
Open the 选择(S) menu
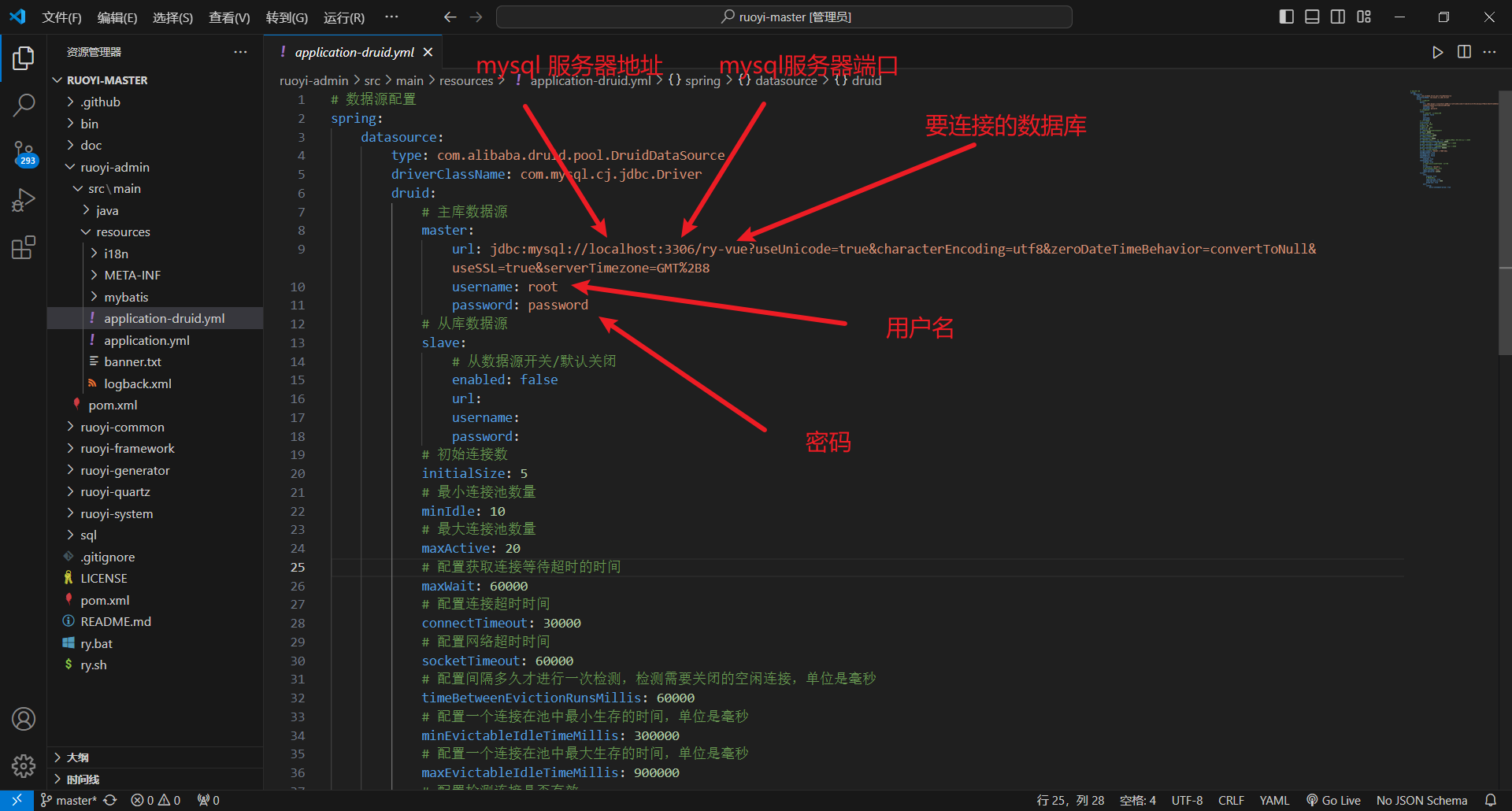[x=172, y=17]
